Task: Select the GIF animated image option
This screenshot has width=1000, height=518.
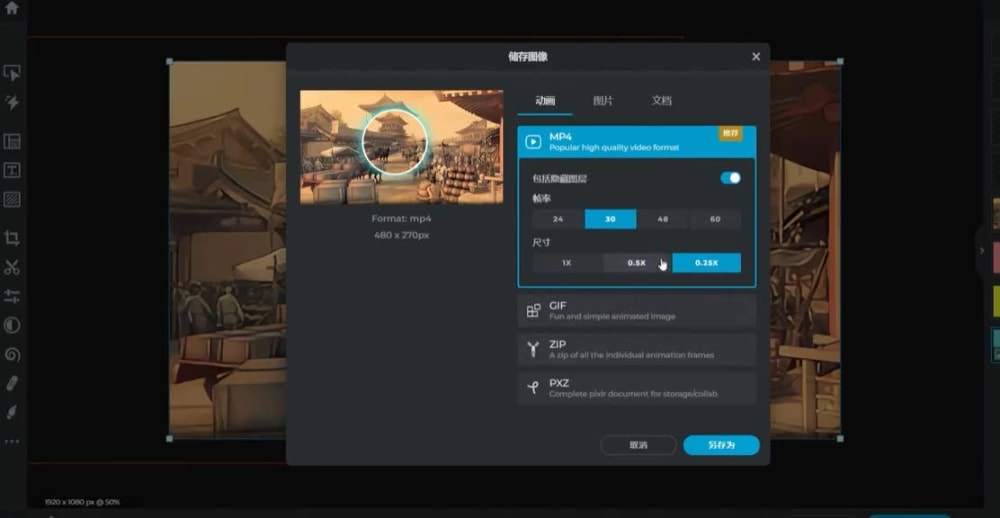Action: point(636,311)
